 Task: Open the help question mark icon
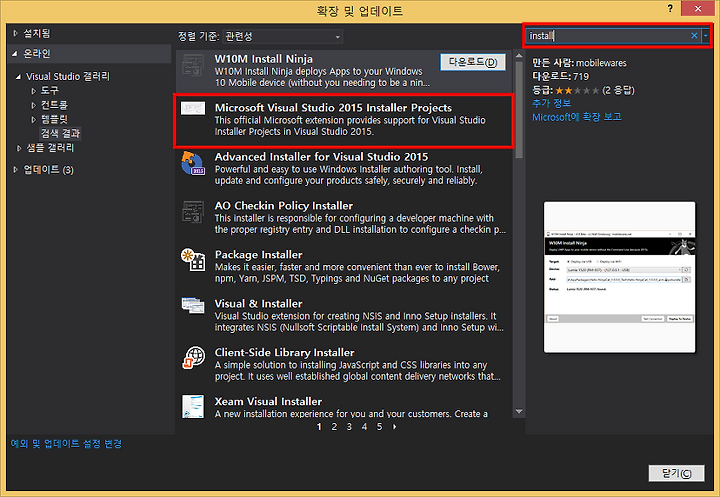670,8
